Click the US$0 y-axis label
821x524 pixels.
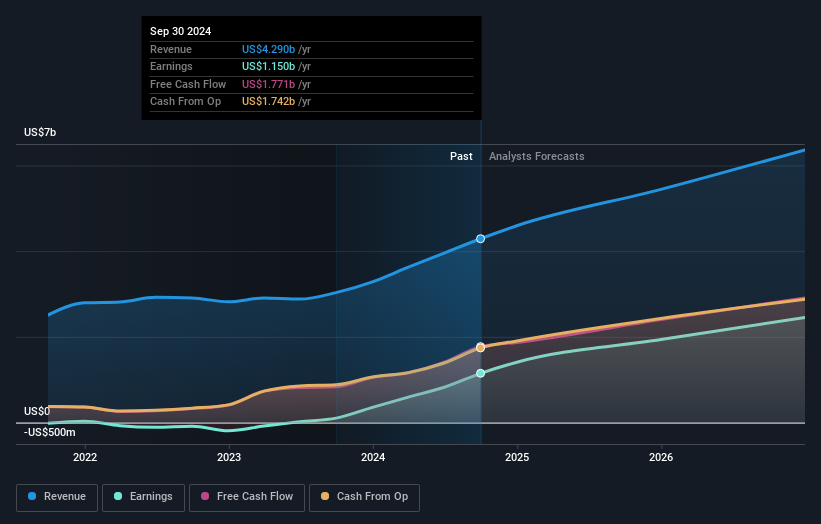click(37, 411)
